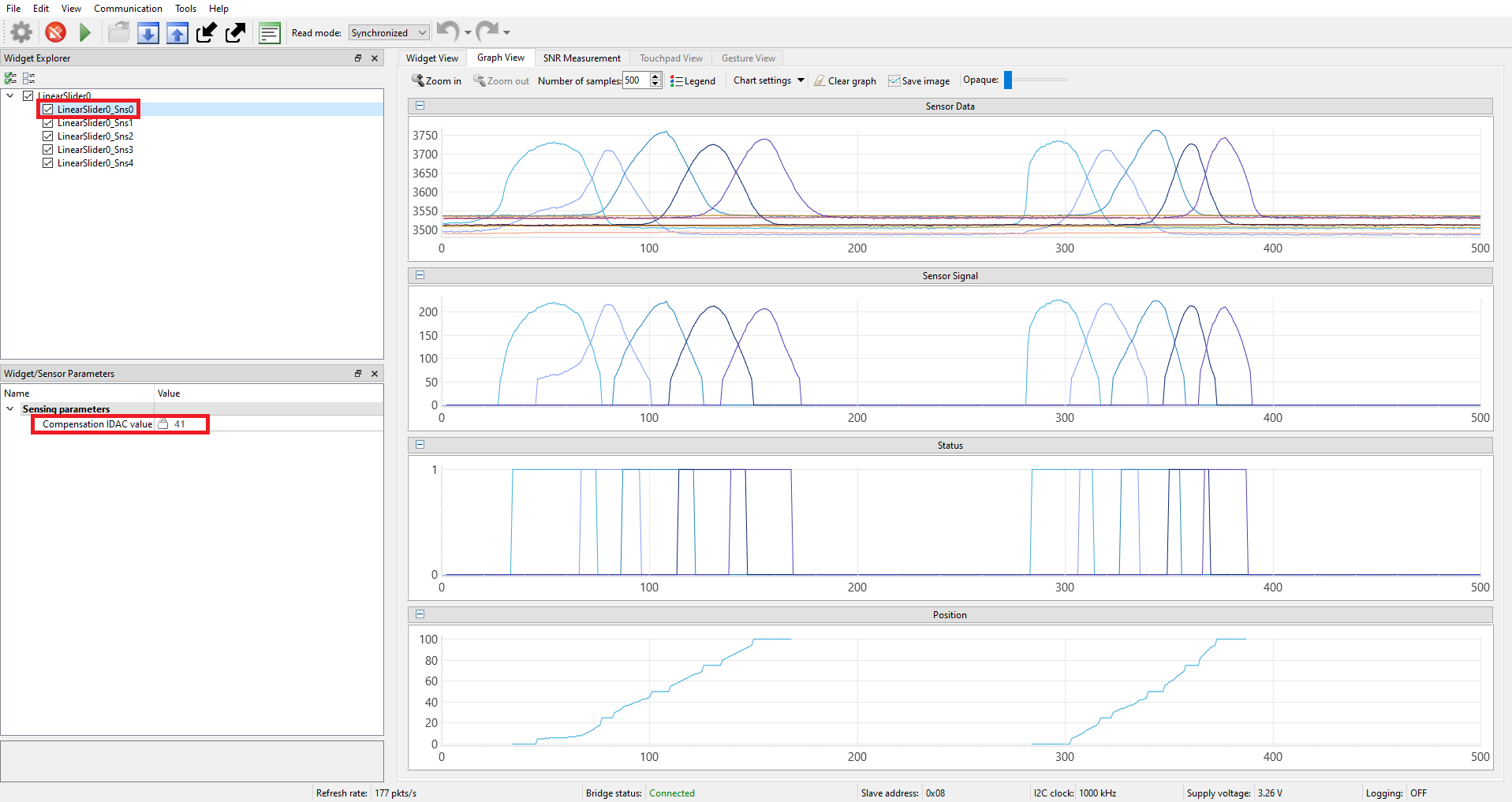Click the Value column header
The width and height of the screenshot is (1512, 802).
click(268, 394)
